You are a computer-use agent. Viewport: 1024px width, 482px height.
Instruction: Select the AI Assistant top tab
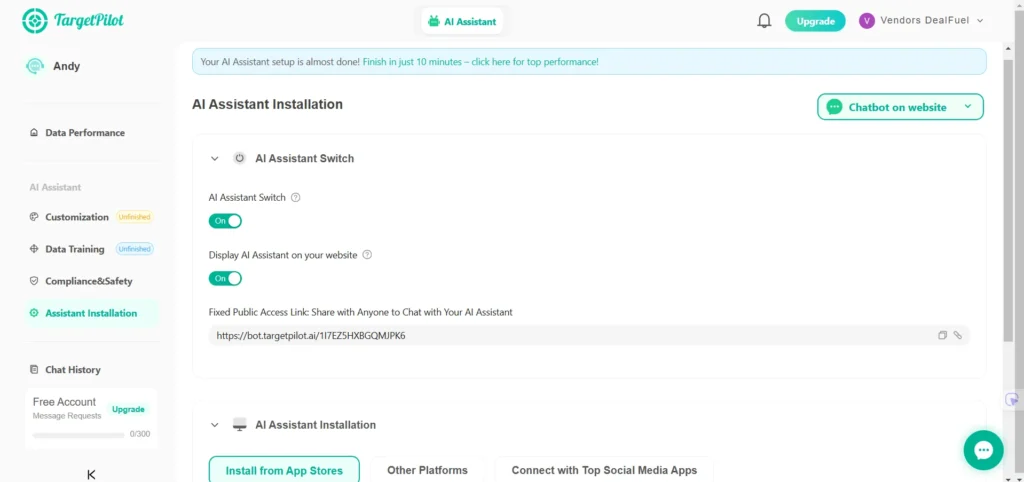tap(462, 22)
